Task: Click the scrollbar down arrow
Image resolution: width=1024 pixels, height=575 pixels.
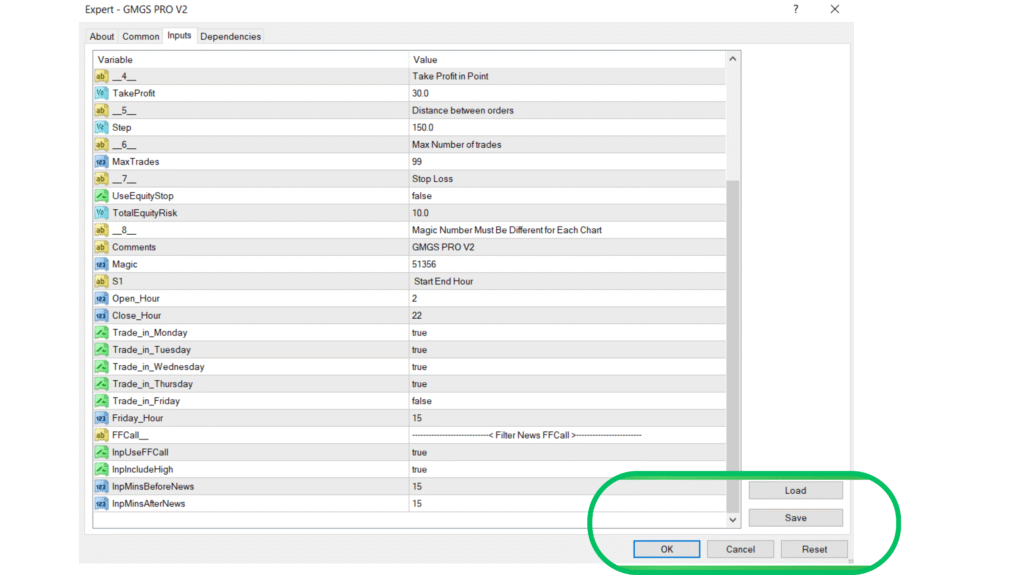Action: 733,520
